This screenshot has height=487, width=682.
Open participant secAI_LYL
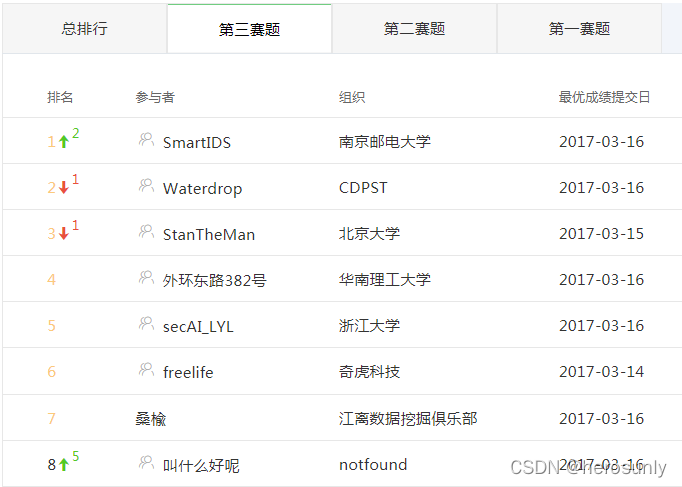pyautogui.click(x=198, y=327)
